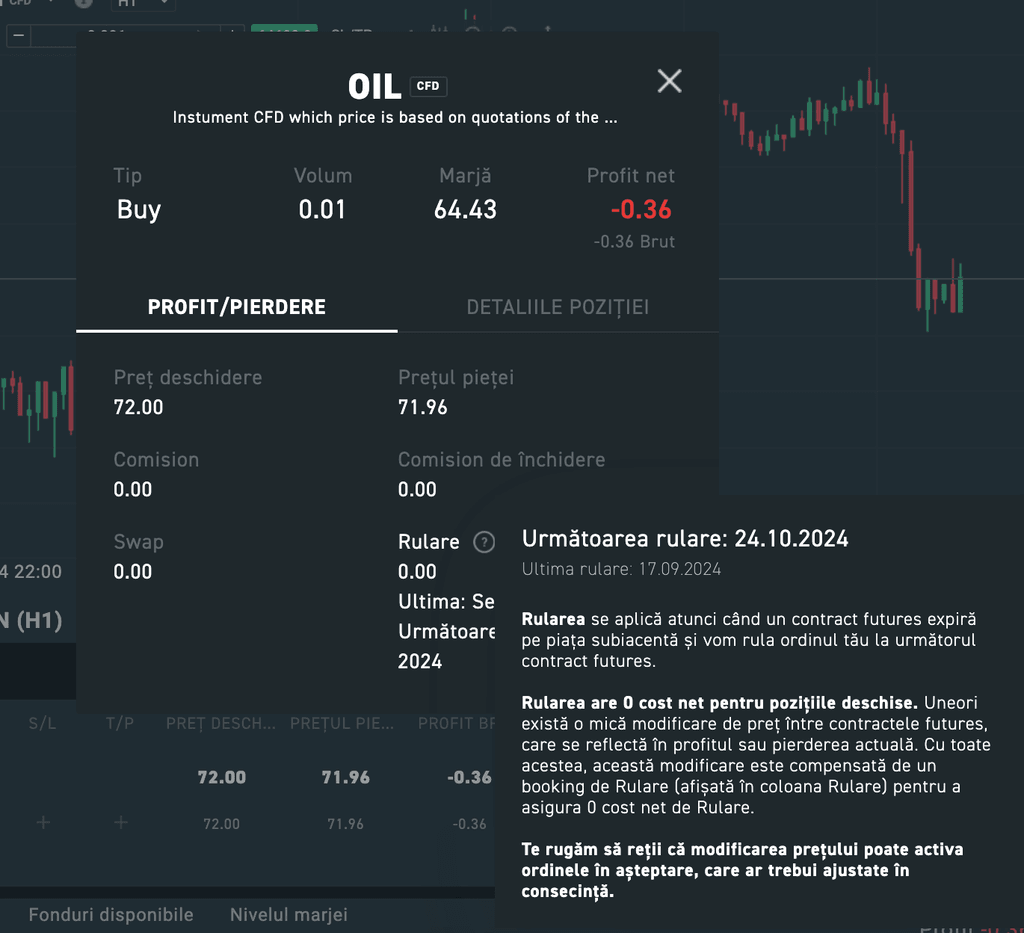Screen dimensions: 1024x933
Task: Sort by the S/L column header
Action: [x=43, y=723]
